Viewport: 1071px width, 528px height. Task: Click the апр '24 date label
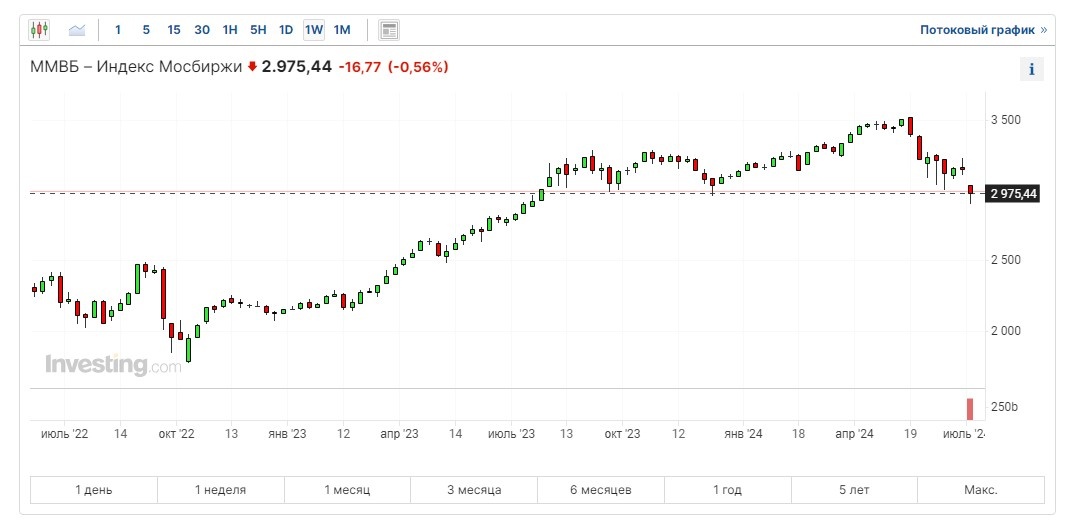coord(854,434)
